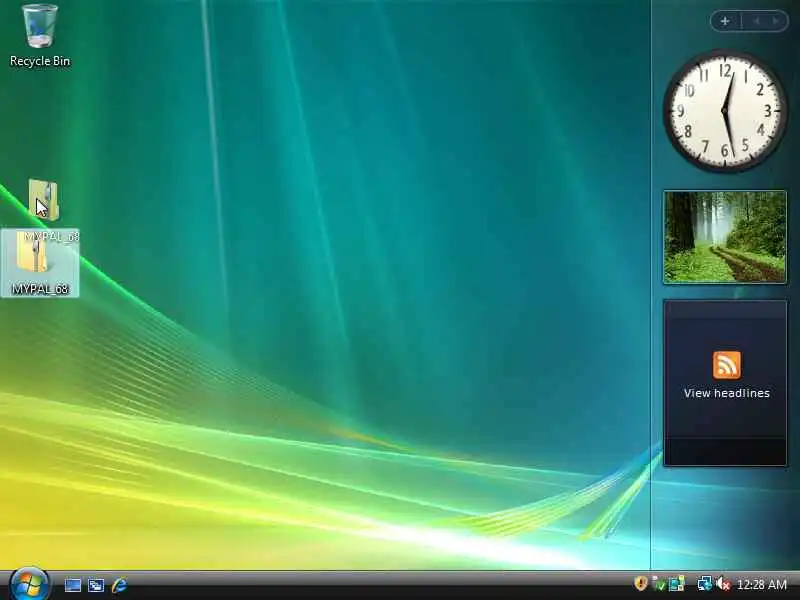Open the network connection tray icon
The height and width of the screenshot is (600, 800).
click(x=705, y=584)
